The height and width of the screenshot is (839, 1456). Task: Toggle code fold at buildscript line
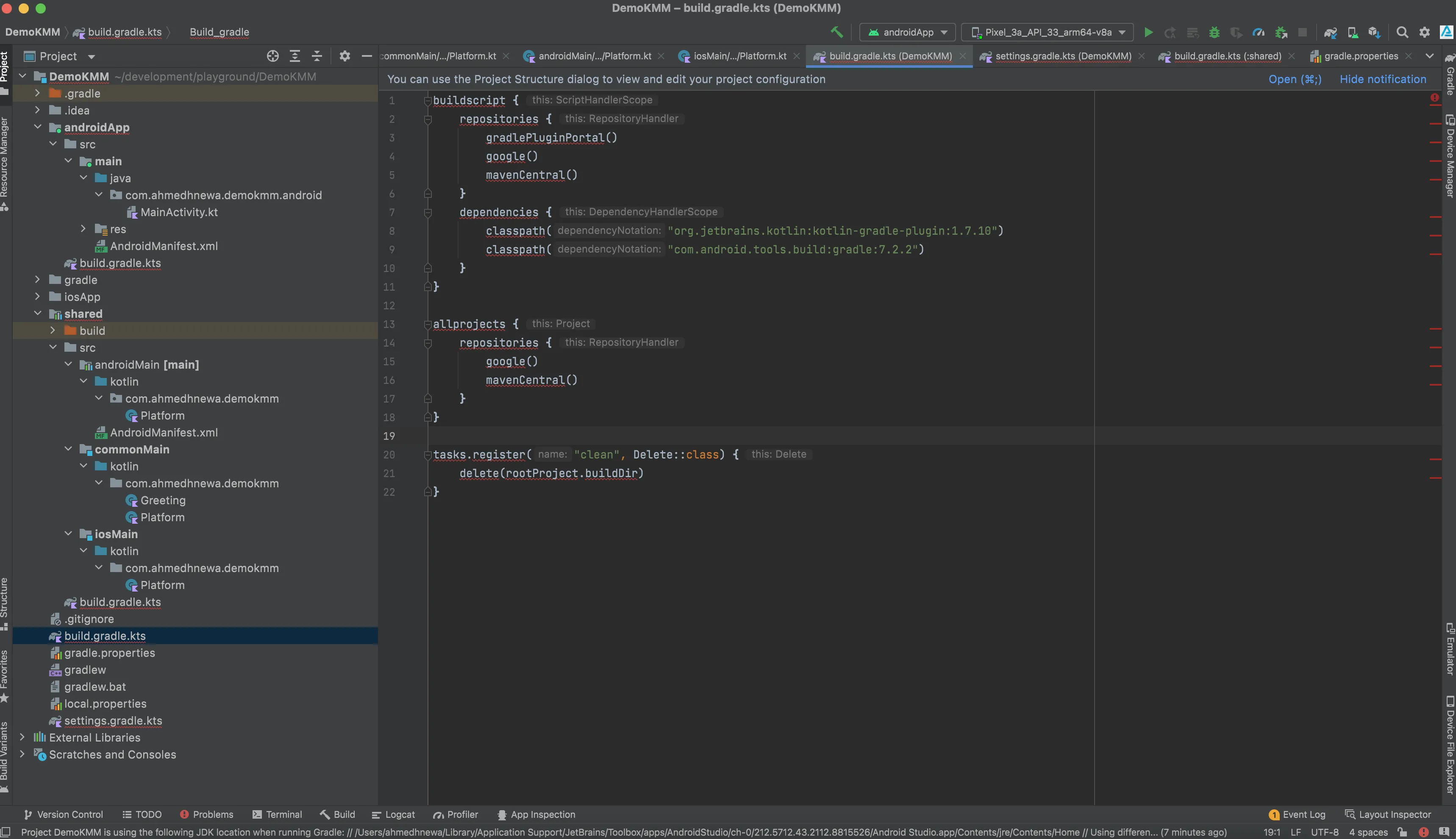point(428,101)
